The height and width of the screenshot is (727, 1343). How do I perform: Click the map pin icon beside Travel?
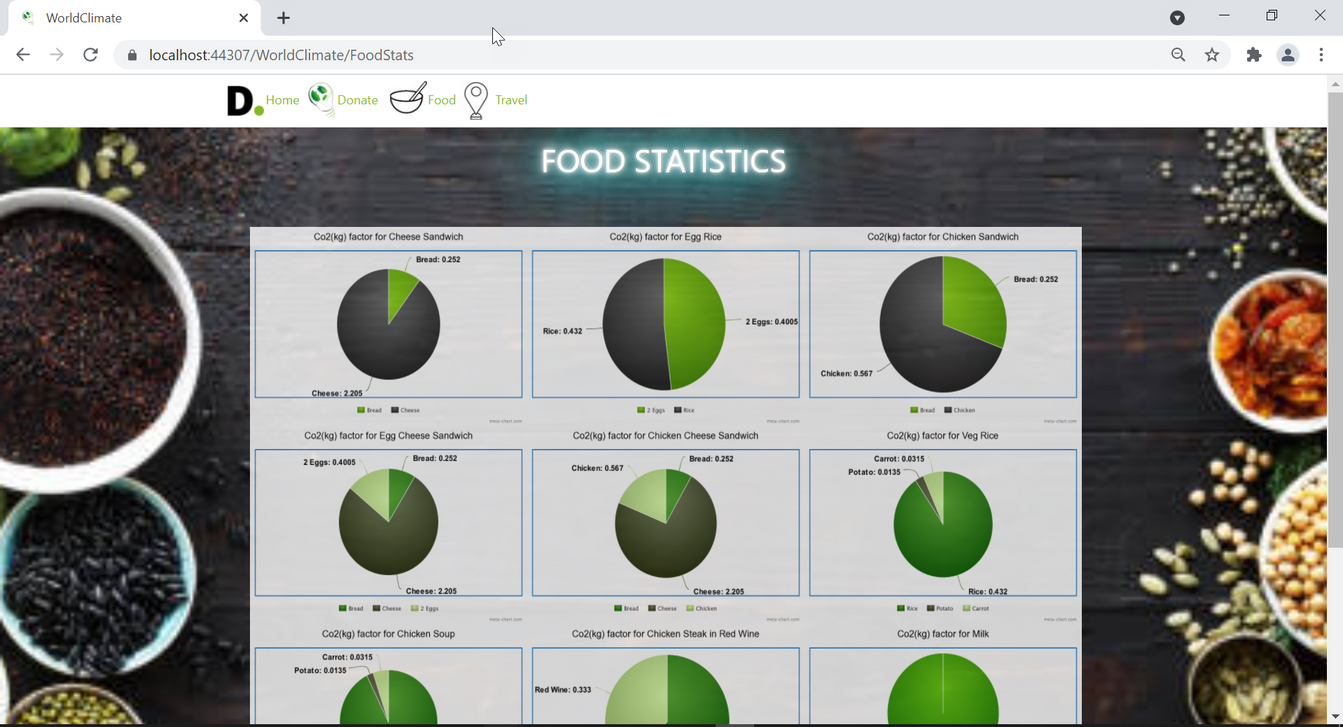tap(476, 101)
